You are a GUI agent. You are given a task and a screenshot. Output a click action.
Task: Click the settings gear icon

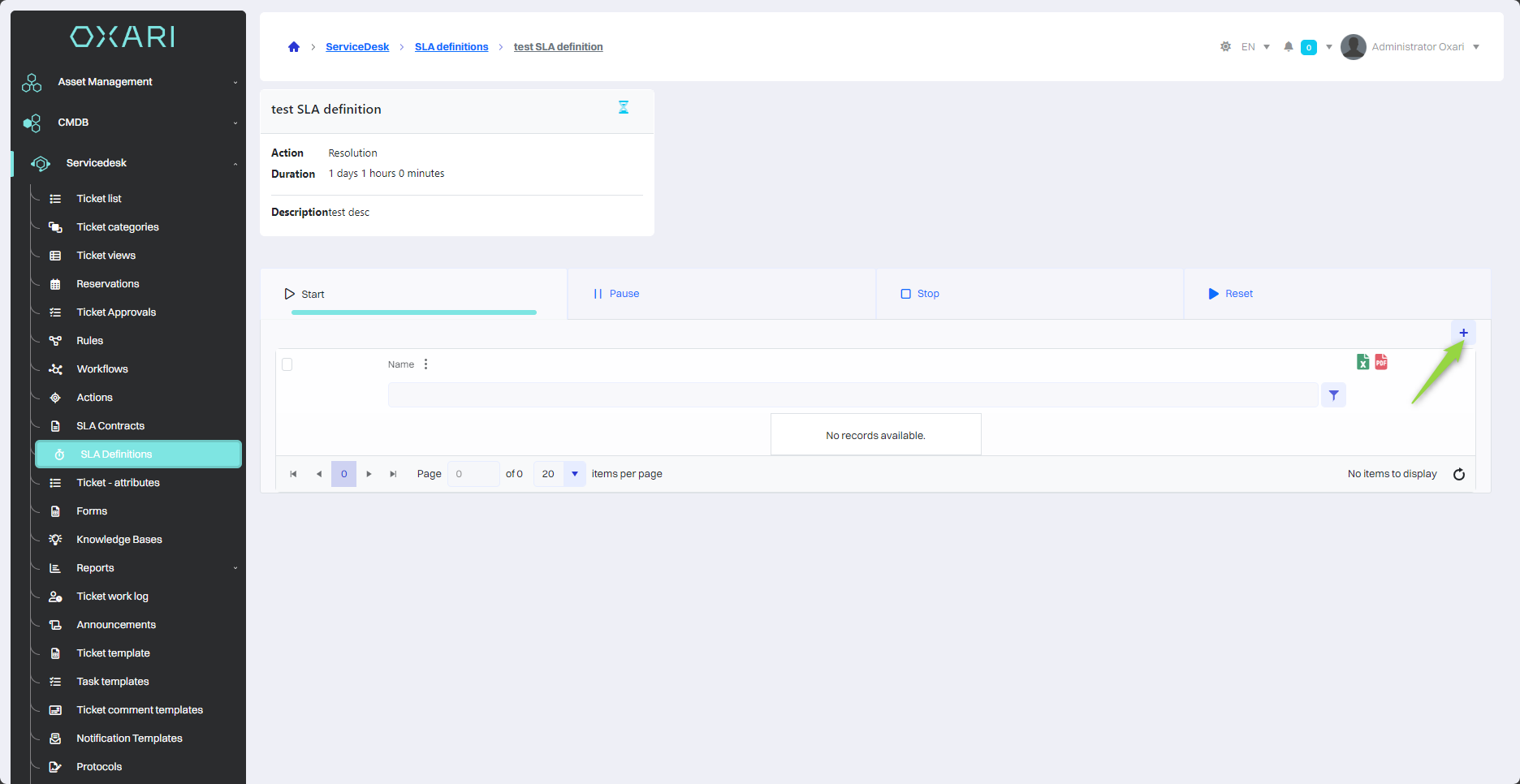pyautogui.click(x=1225, y=47)
